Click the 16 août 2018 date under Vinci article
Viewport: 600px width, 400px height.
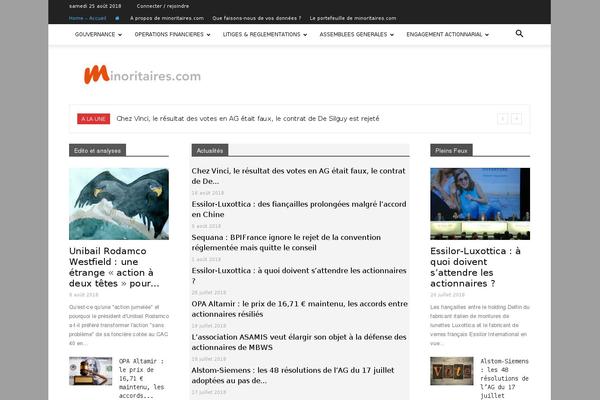tap(208, 193)
